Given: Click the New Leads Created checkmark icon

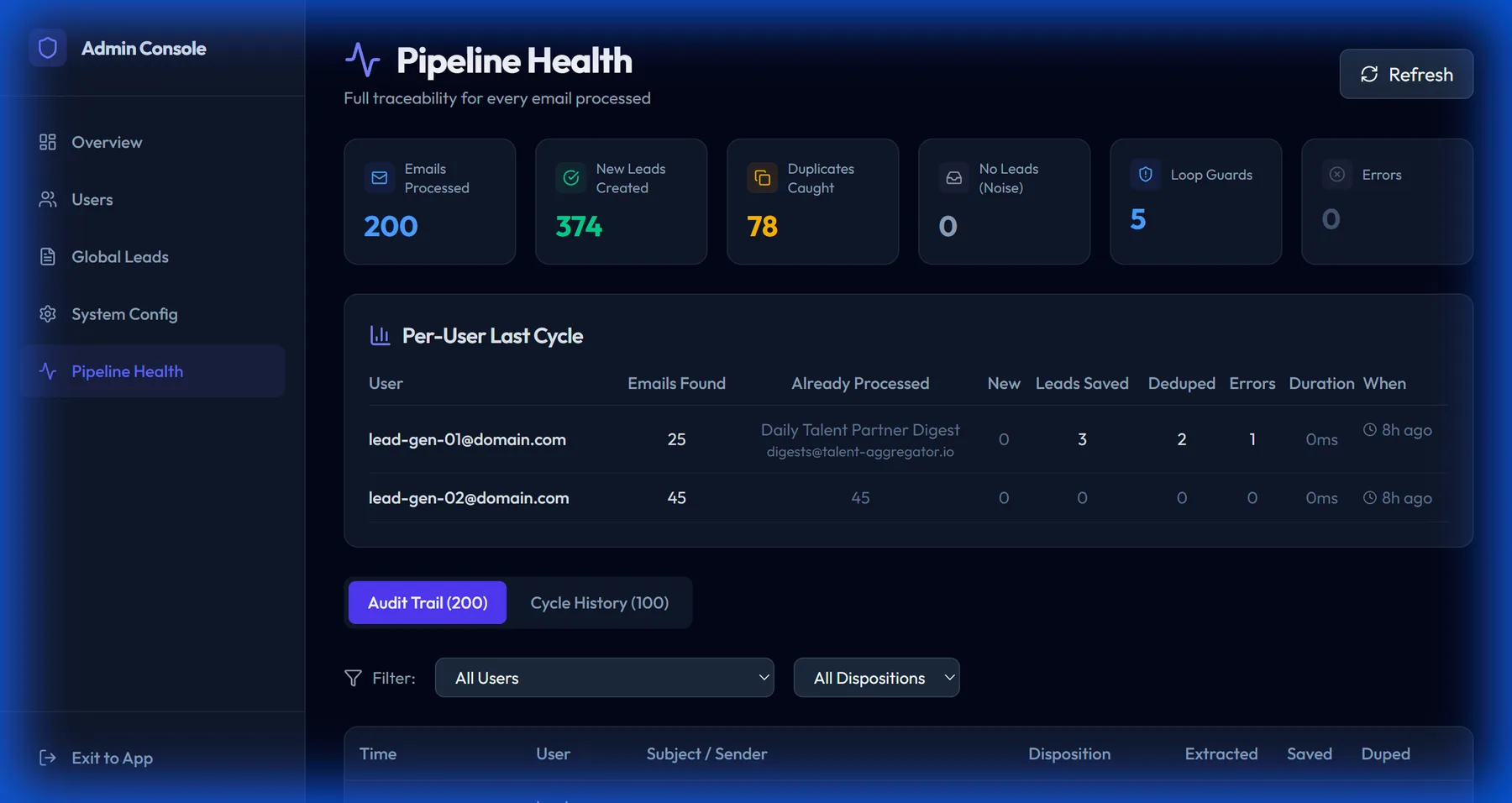Looking at the screenshot, I should point(571,178).
